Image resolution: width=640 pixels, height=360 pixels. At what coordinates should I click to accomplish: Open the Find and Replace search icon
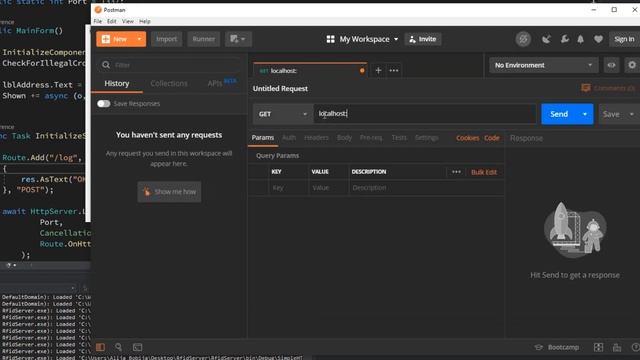[x=119, y=347]
